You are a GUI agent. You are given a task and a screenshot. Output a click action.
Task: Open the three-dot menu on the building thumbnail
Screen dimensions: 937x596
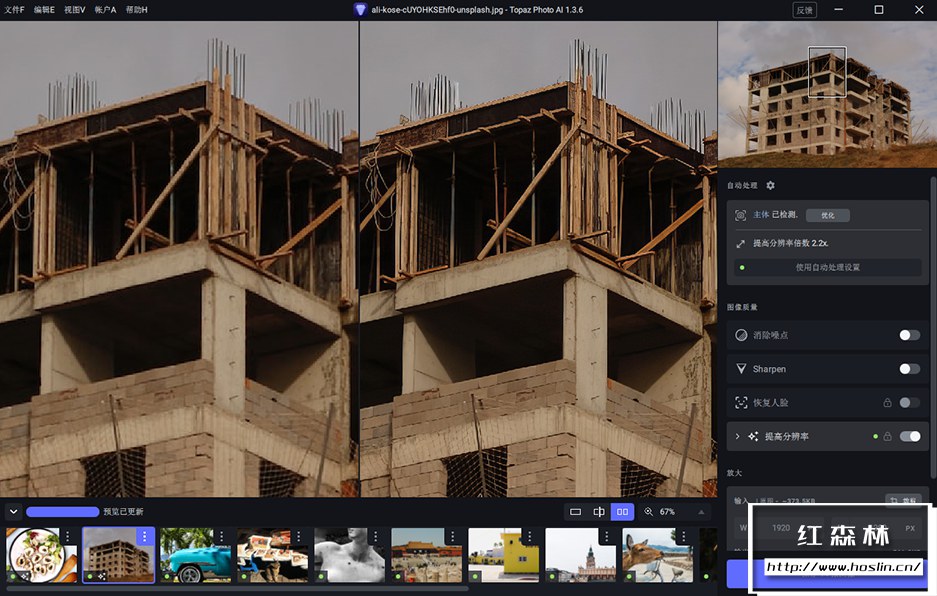[144, 537]
